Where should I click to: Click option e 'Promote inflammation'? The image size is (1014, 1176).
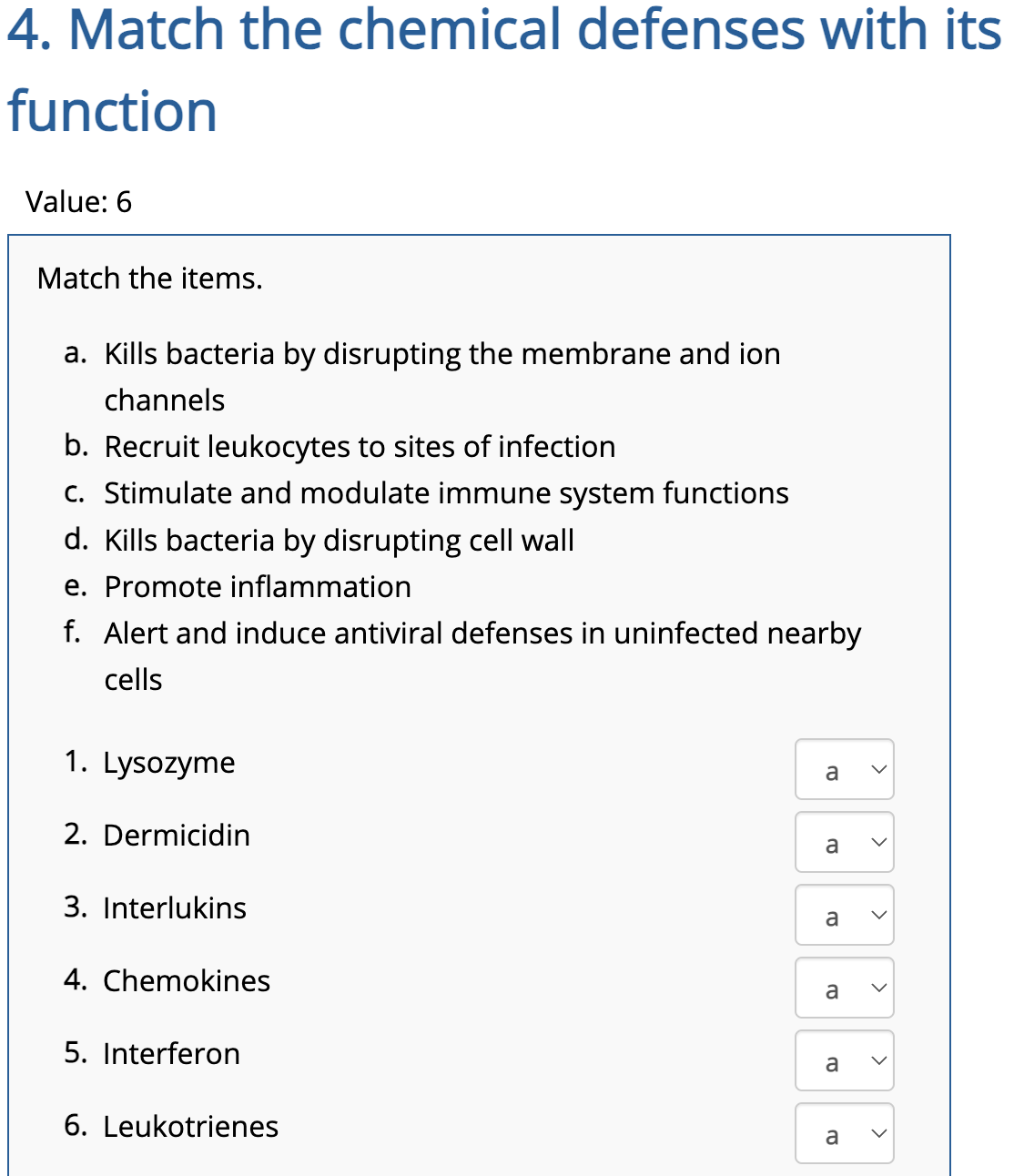tap(257, 587)
